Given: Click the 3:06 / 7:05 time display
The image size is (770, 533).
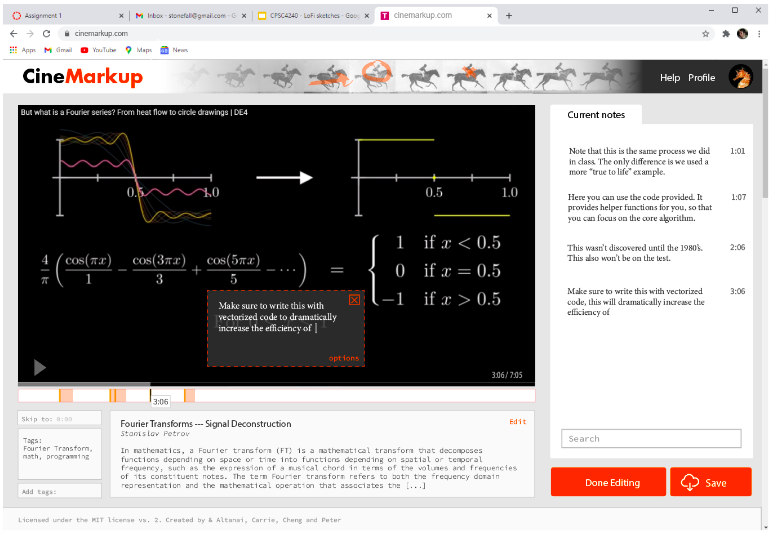Looking at the screenshot, I should click(507, 375).
